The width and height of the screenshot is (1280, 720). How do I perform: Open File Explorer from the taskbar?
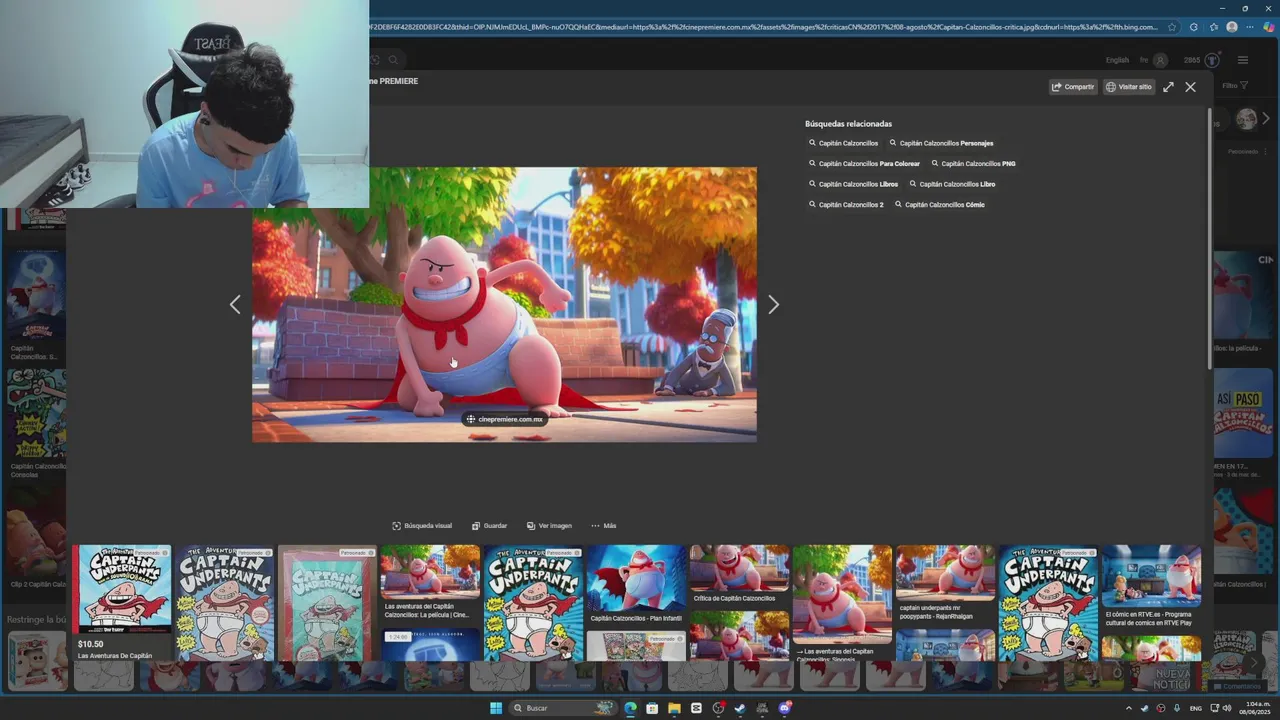pos(674,708)
